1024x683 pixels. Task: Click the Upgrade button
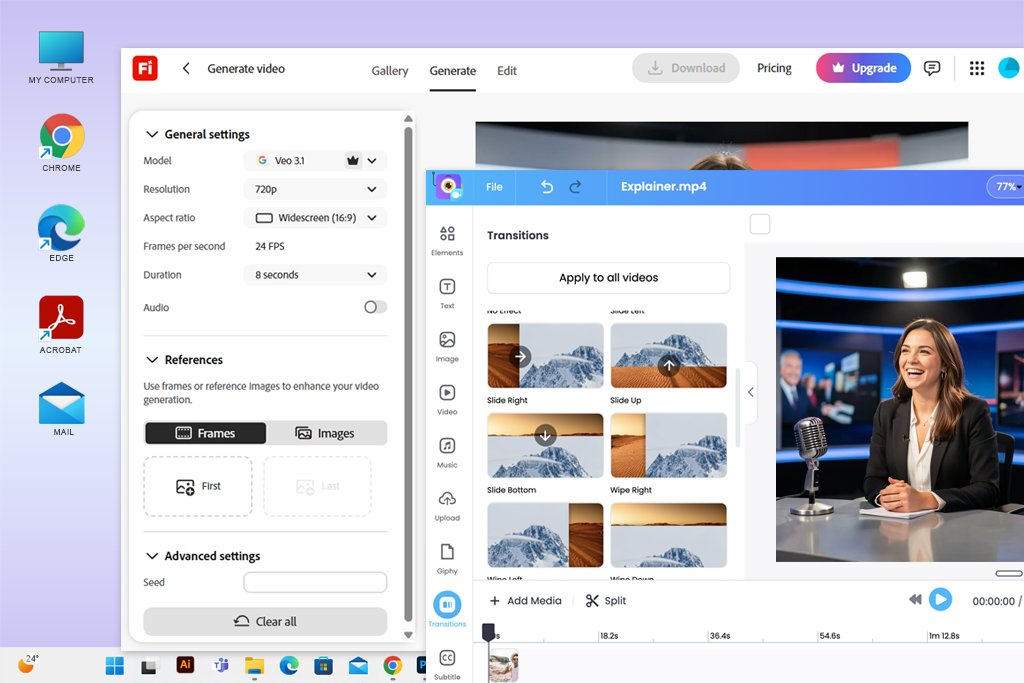pyautogui.click(x=863, y=68)
